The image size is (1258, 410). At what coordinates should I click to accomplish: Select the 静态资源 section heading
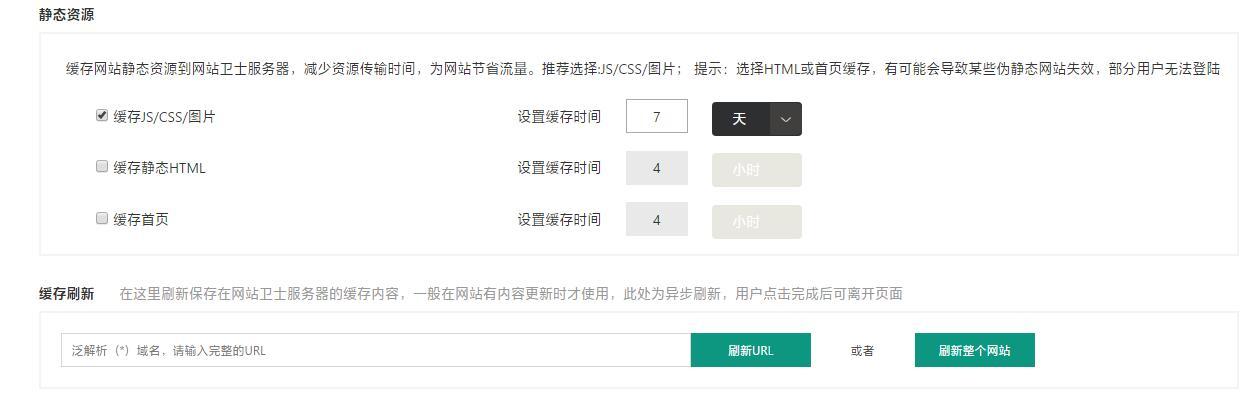[67, 15]
